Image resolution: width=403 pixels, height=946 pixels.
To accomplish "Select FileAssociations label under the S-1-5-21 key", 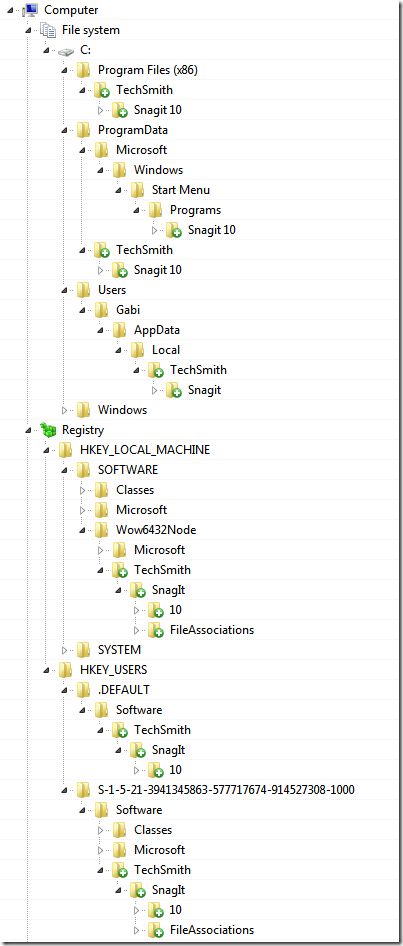I will [x=212, y=930].
